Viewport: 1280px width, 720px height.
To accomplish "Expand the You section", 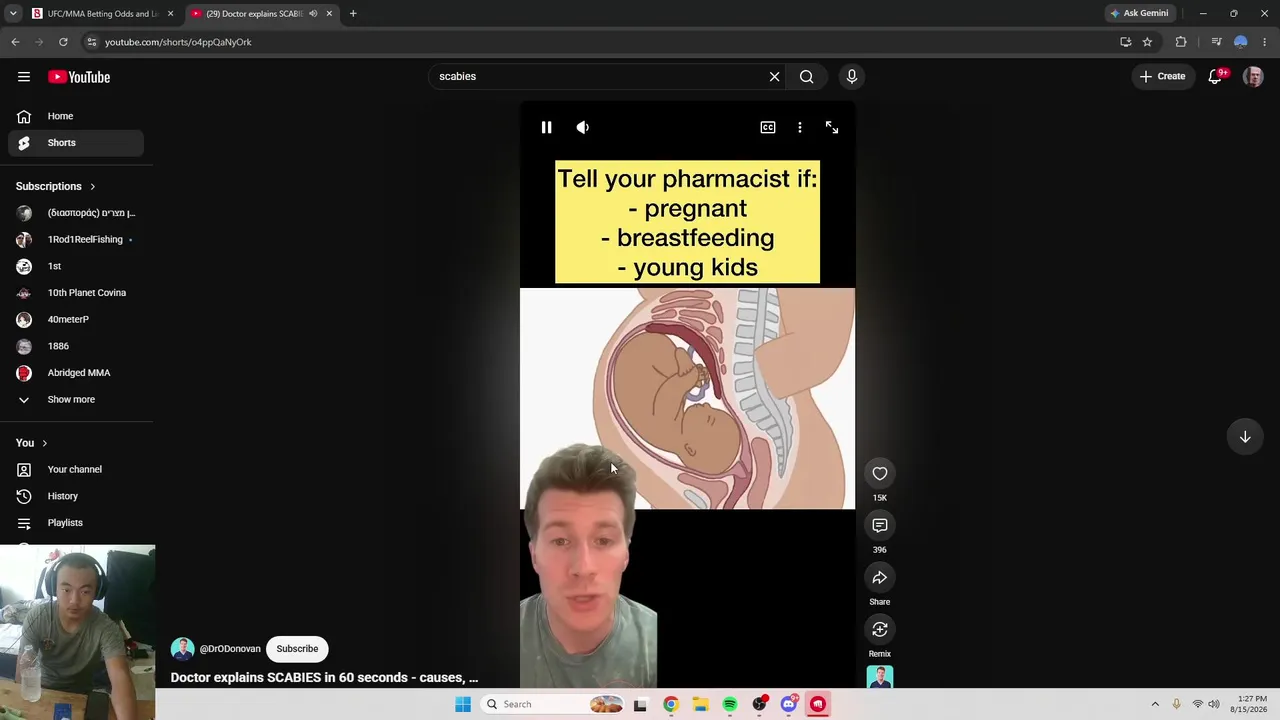I will tap(32, 443).
